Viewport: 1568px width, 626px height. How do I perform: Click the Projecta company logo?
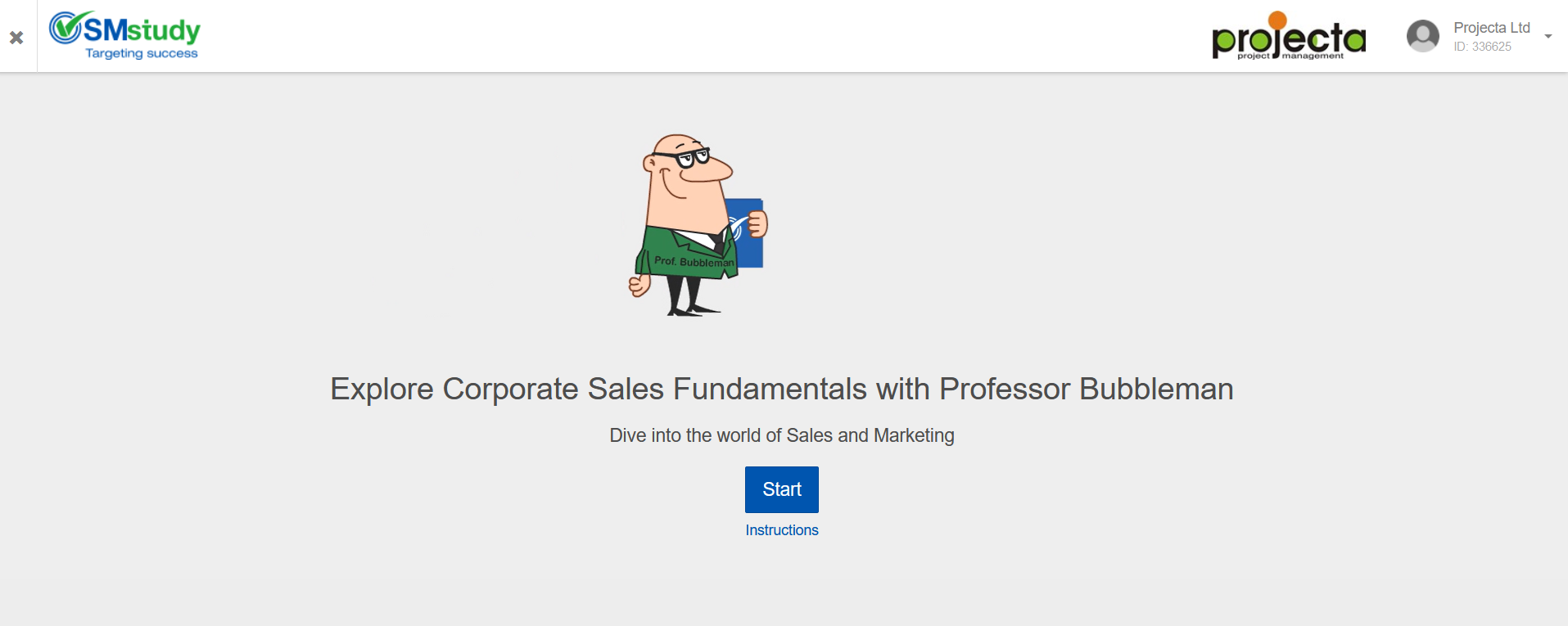coord(1289,37)
